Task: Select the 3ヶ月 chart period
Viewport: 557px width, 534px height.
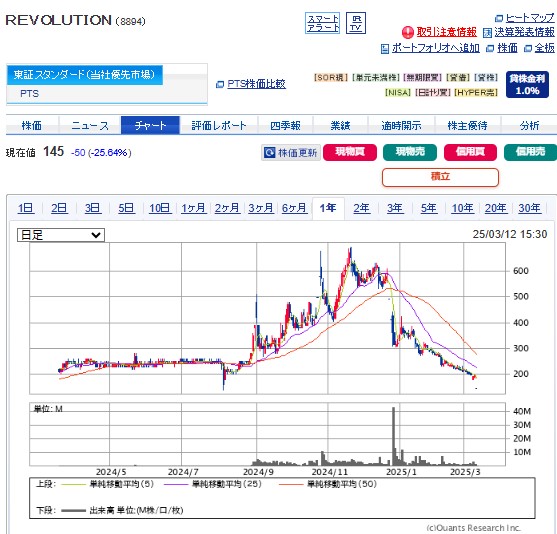Action: click(x=261, y=208)
